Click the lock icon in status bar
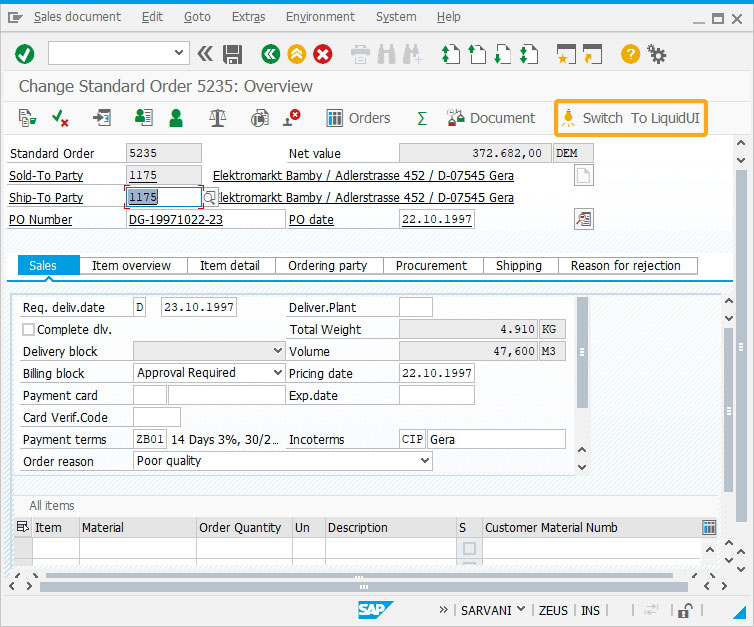 685,611
